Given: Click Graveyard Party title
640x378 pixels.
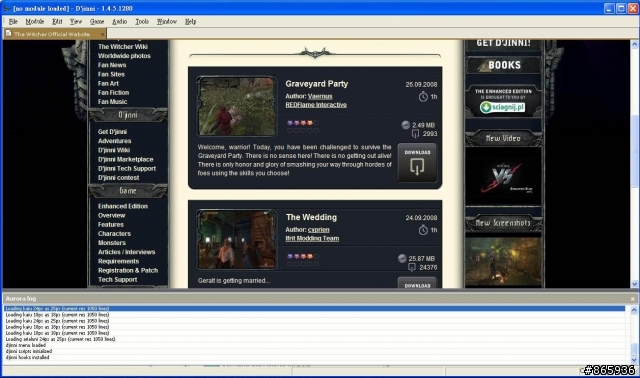Looking at the screenshot, I should point(317,84).
